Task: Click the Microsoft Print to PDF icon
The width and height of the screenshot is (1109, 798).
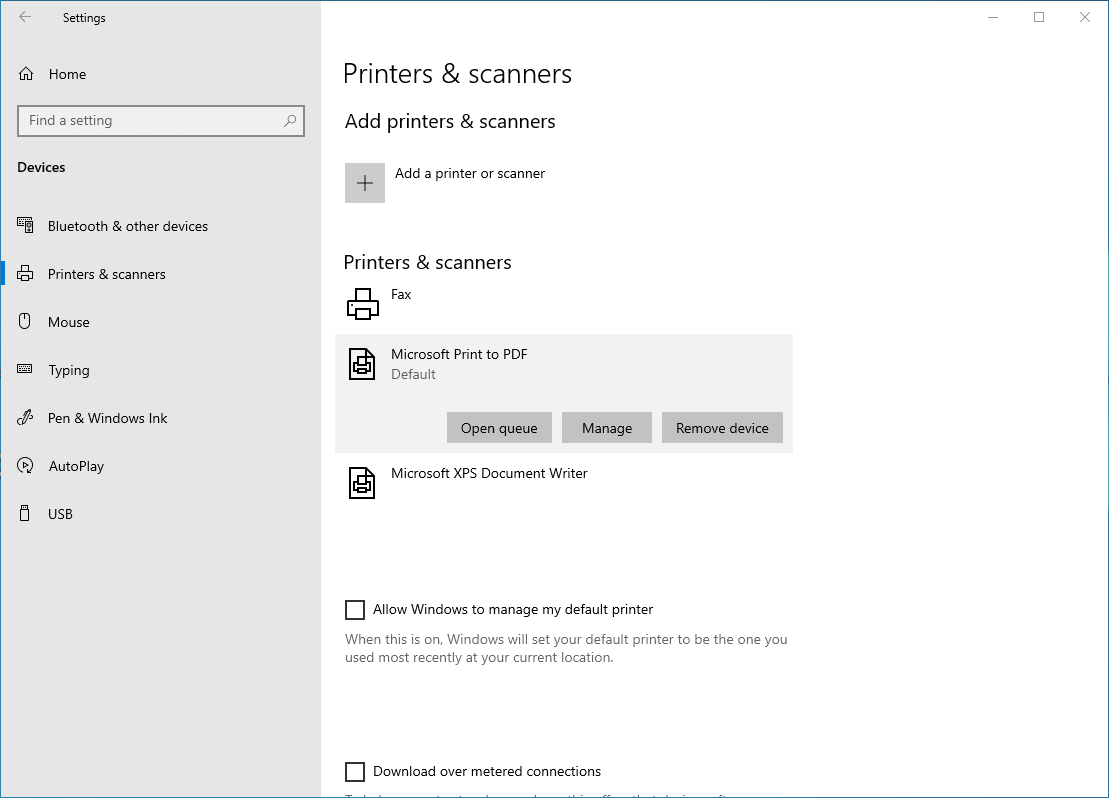Action: tap(362, 364)
